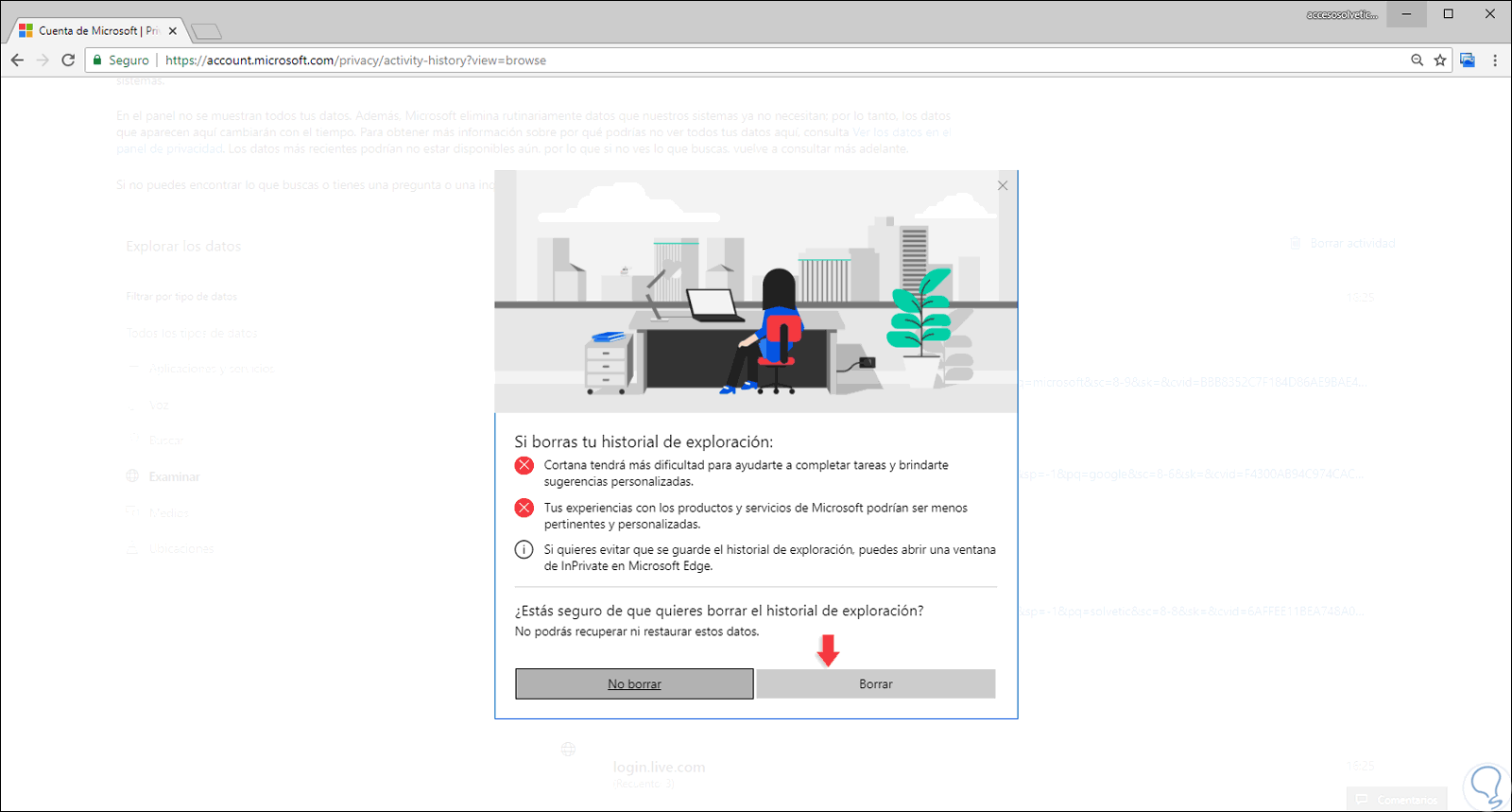1512x812 pixels.
Task: Close the delete-history dialog with X
Action: tap(1003, 185)
